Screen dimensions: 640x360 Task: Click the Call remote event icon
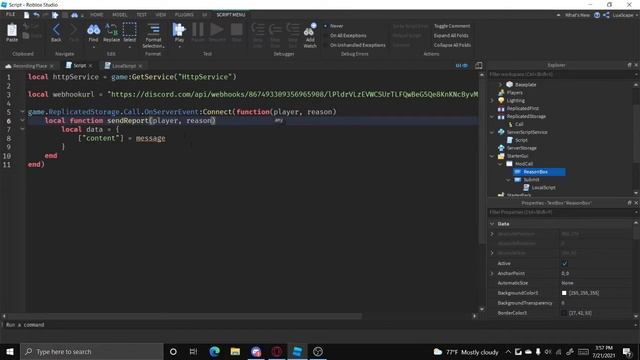[x=510, y=124]
